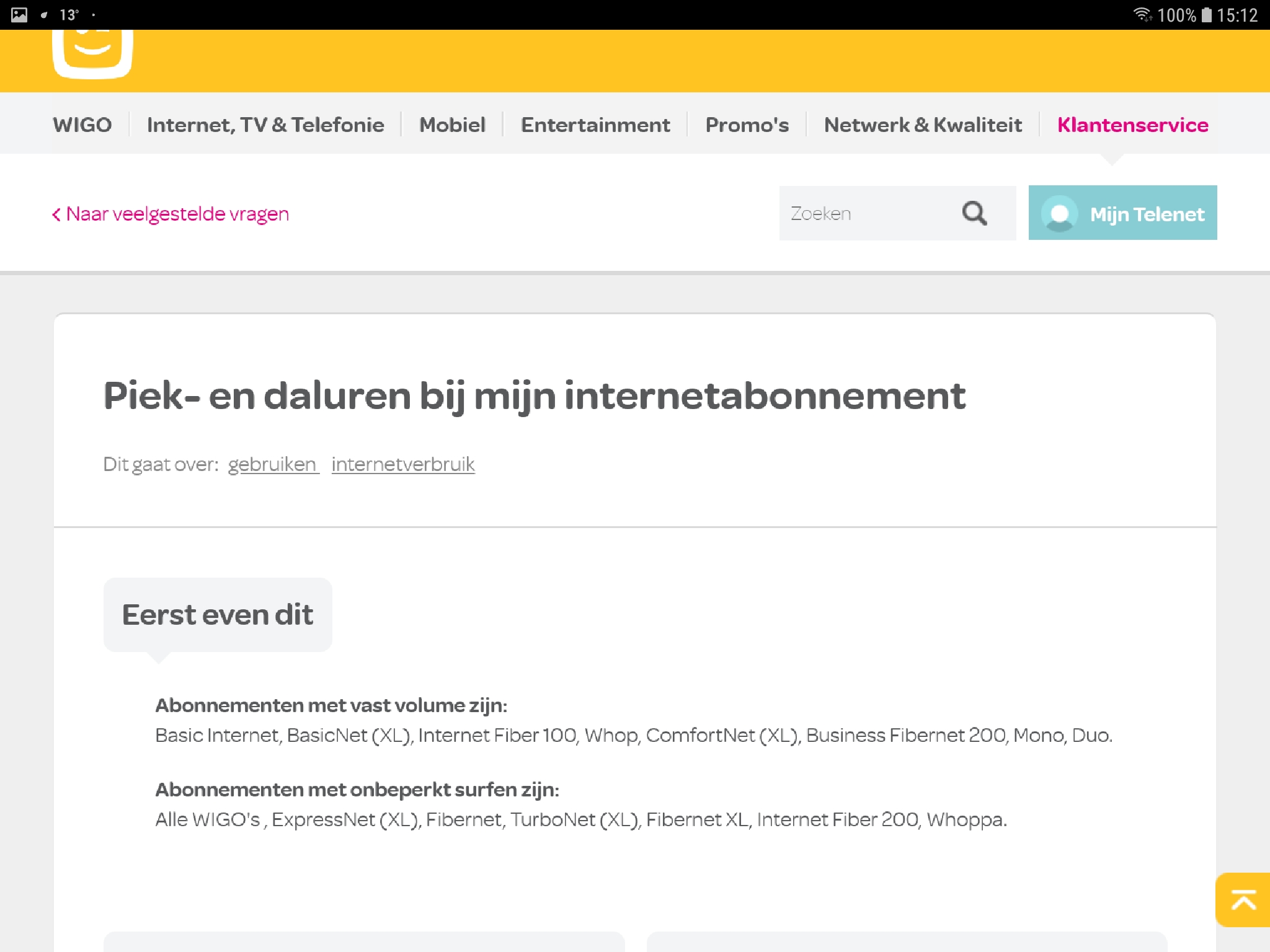This screenshot has height=952, width=1270.
Task: Open the WIGO menu item
Action: [x=82, y=125]
